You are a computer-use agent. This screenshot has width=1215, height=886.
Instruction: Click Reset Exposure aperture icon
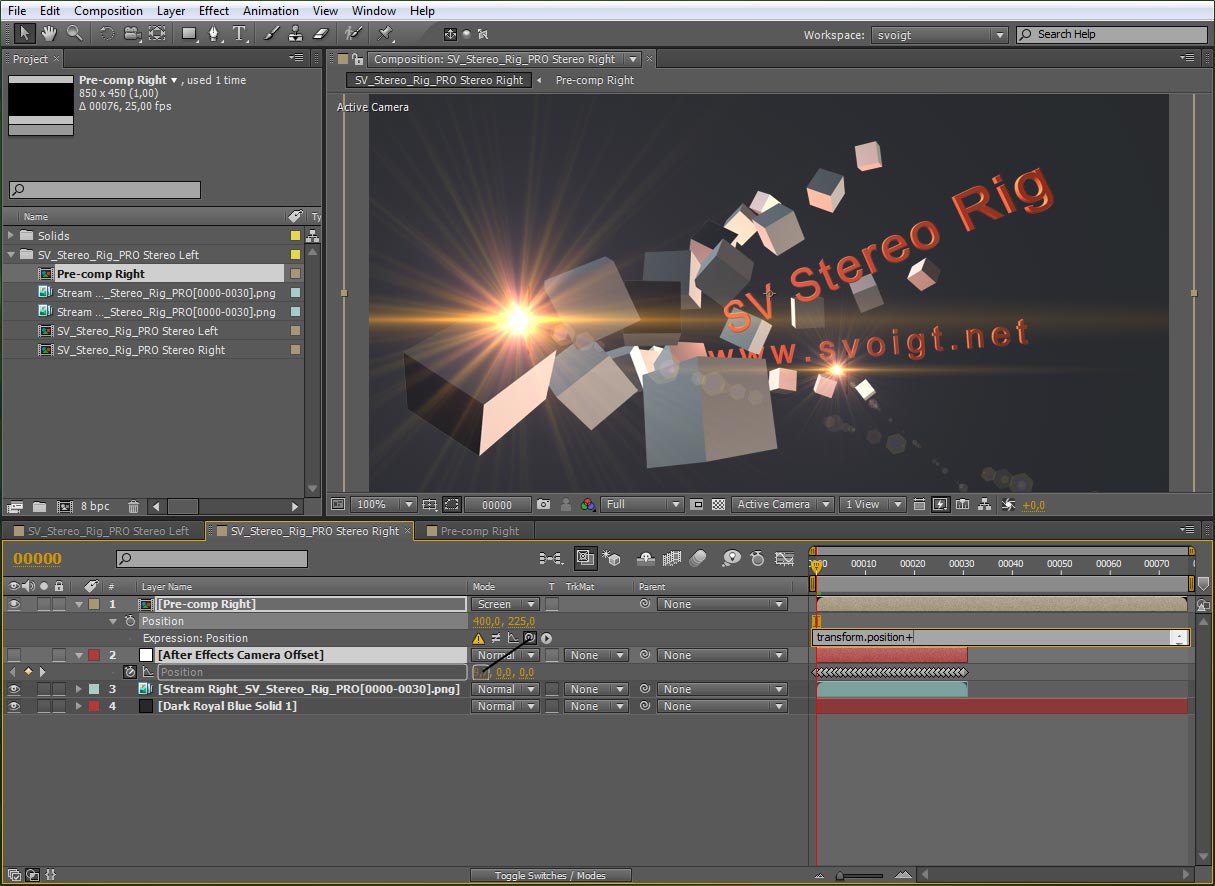click(1007, 505)
